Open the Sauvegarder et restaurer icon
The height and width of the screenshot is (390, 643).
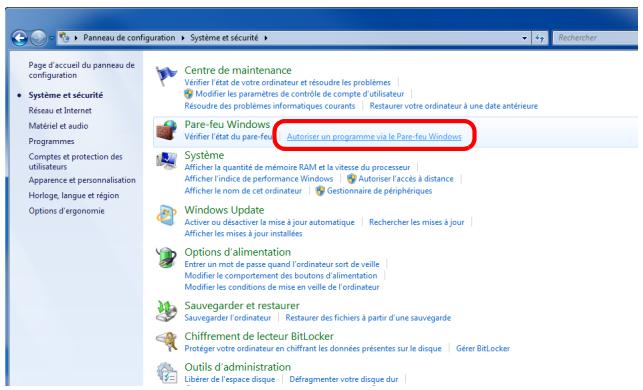166,311
